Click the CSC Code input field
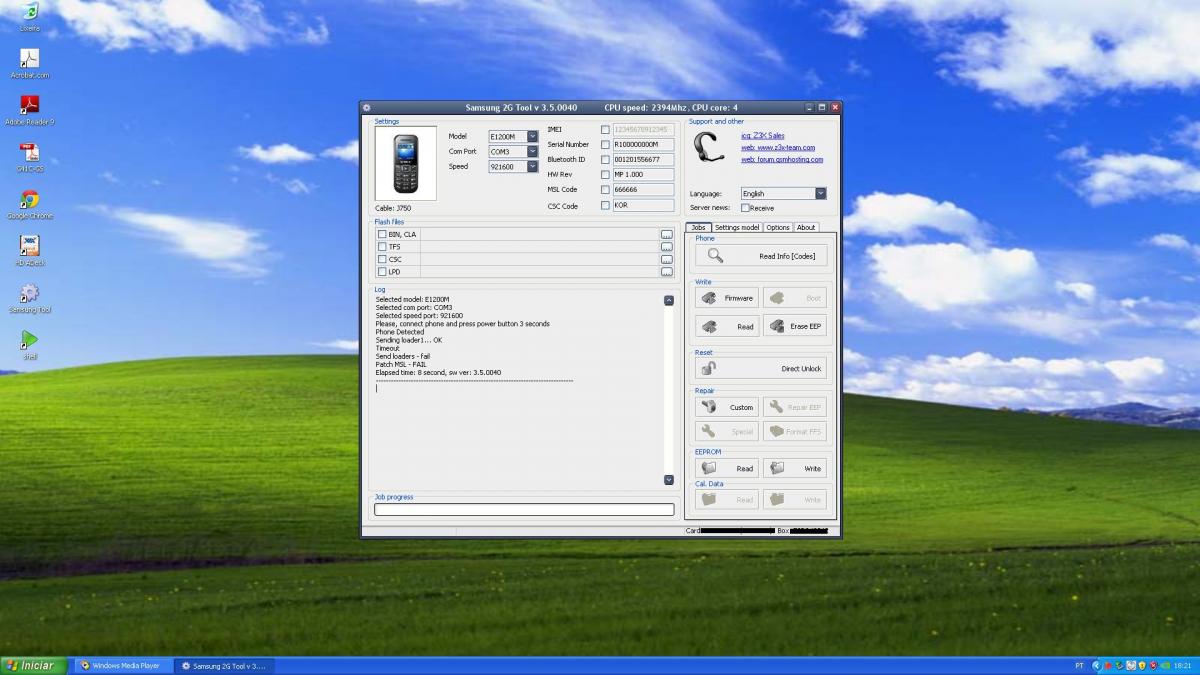Viewport: 1200px width, 675px height. pyautogui.click(x=643, y=205)
